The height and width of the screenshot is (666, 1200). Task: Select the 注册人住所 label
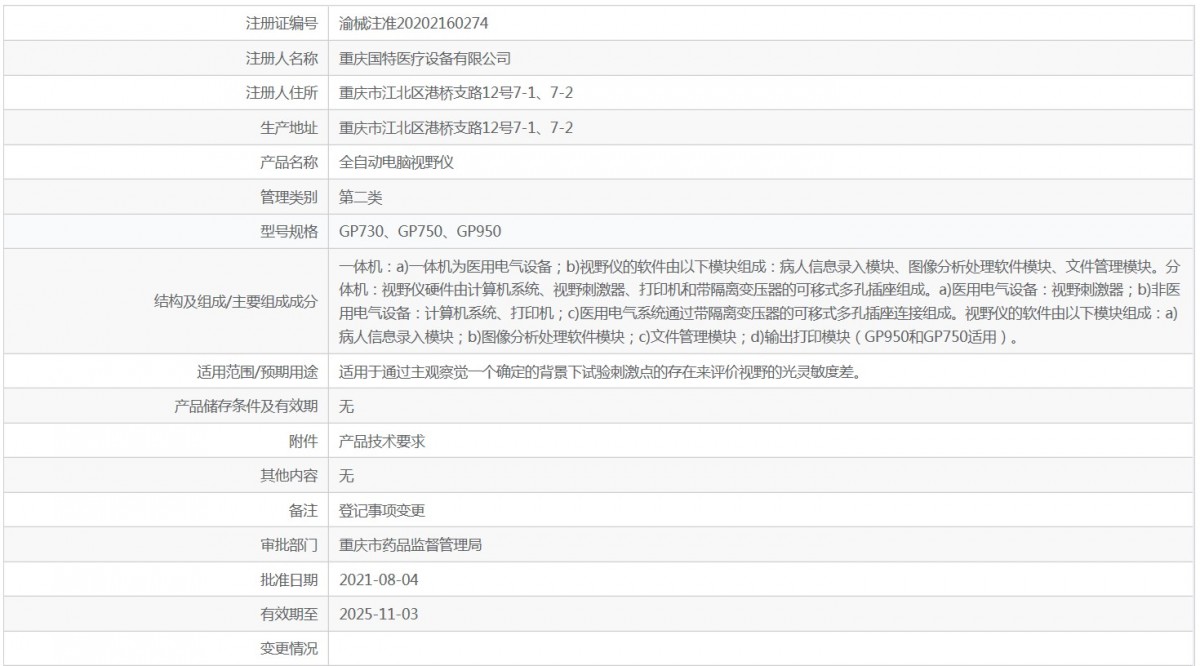tap(282, 93)
